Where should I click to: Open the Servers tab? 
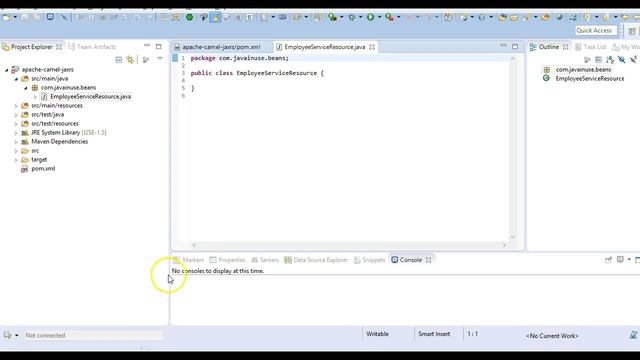click(x=265, y=260)
